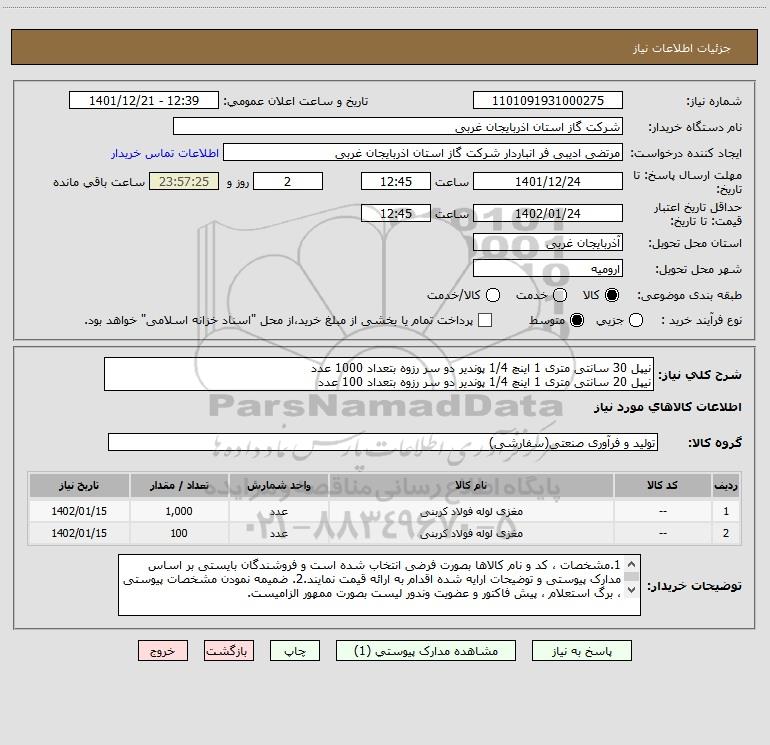The height and width of the screenshot is (745, 770).
Task: Click the نام دستگاه خریدار field
Action: point(398,127)
